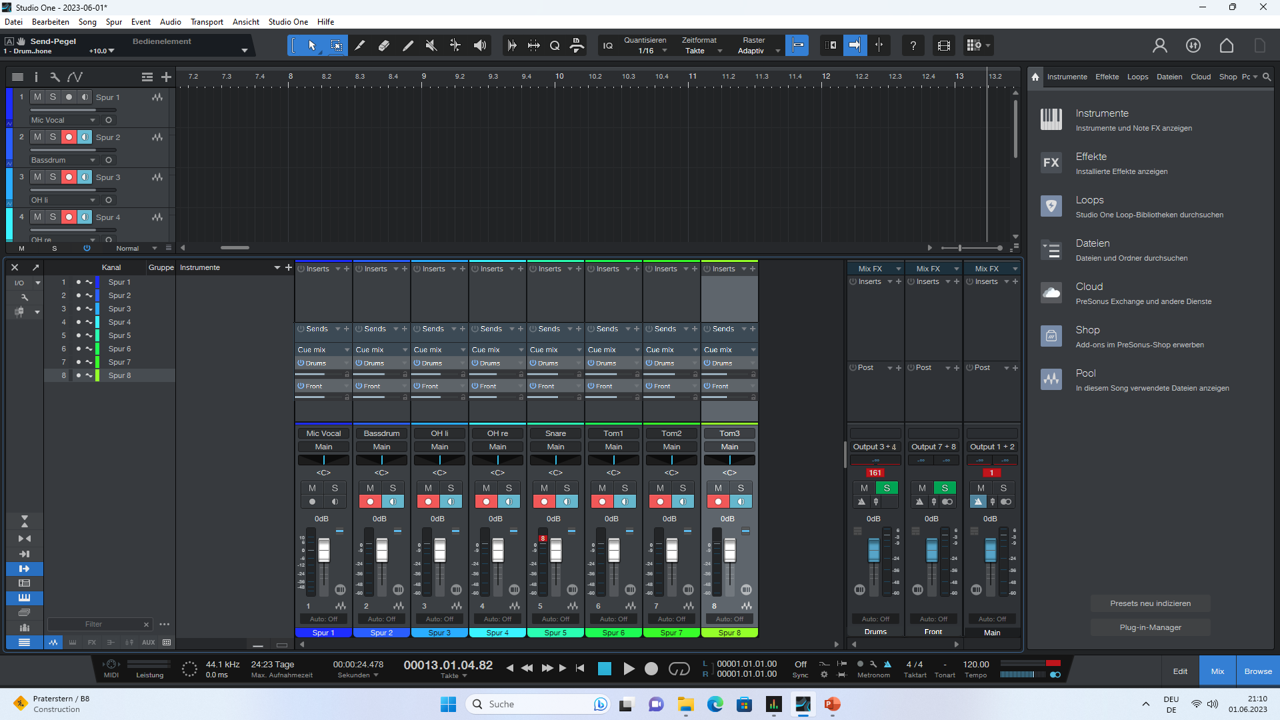Select the Eraser tool
Viewport: 1280px width, 720px height.
click(x=384, y=45)
